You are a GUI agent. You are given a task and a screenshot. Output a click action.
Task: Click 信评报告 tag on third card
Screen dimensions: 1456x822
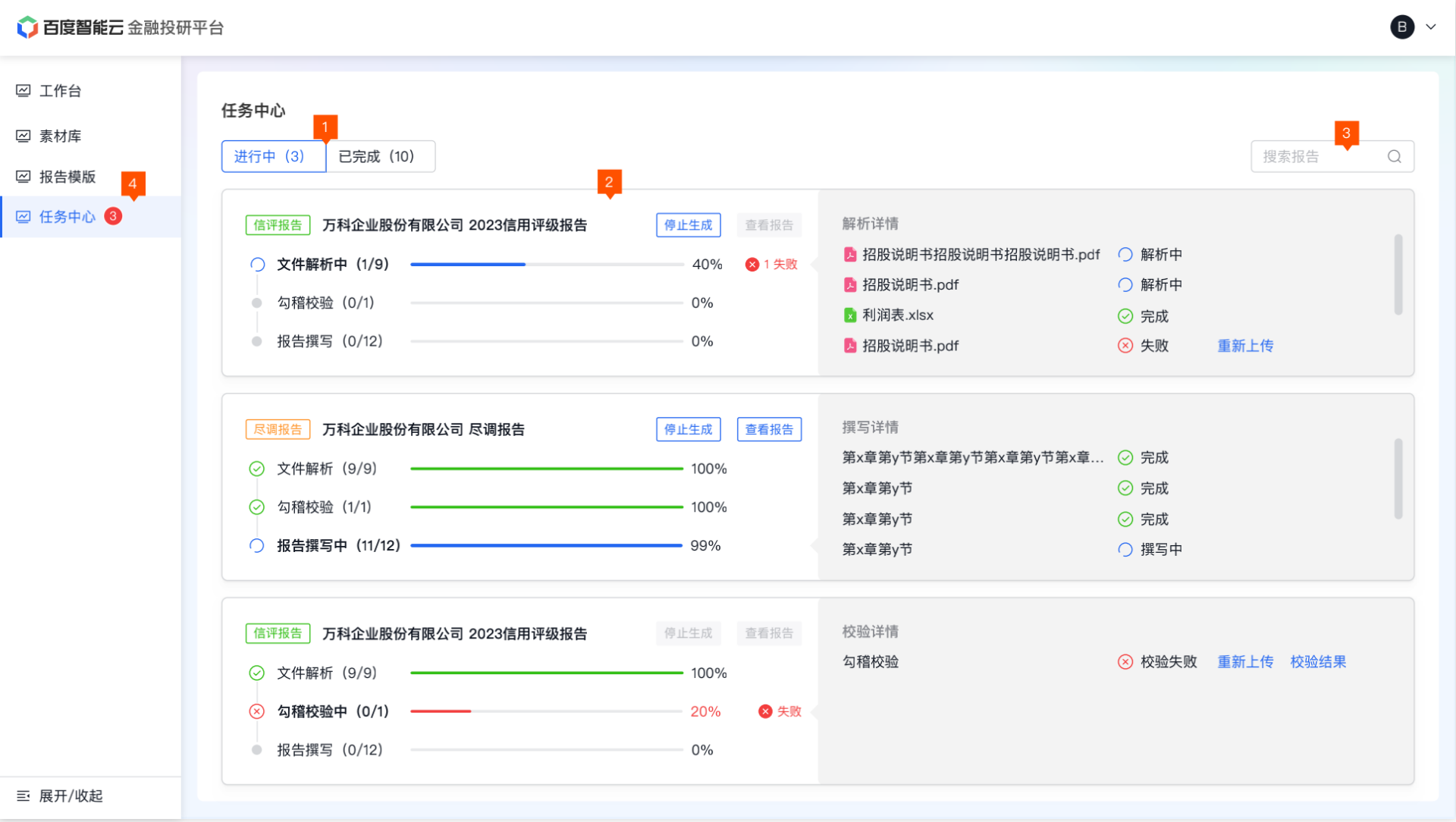[x=278, y=633]
